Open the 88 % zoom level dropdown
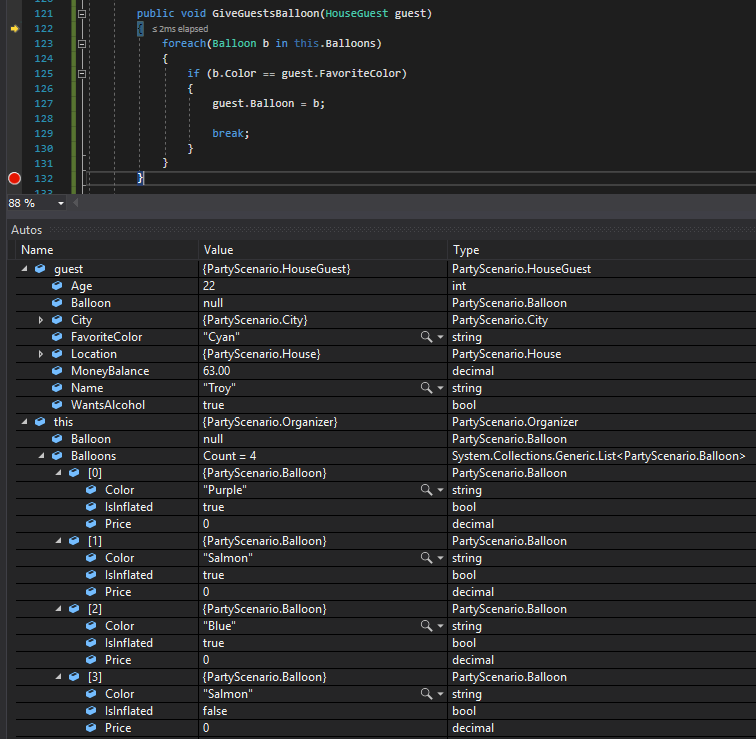The image size is (756, 739). 62,203
